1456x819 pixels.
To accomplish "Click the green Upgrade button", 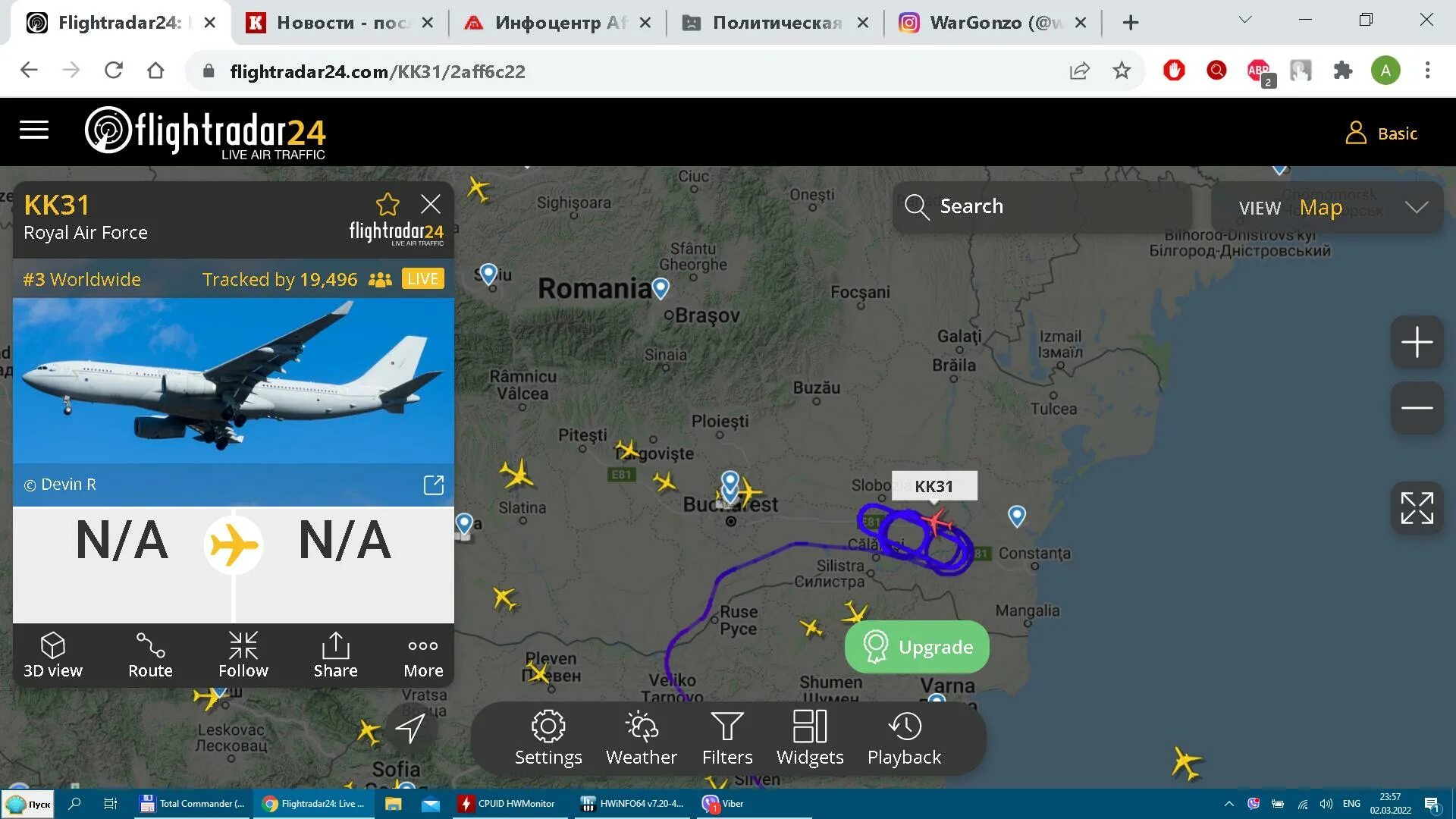I will coord(917,647).
